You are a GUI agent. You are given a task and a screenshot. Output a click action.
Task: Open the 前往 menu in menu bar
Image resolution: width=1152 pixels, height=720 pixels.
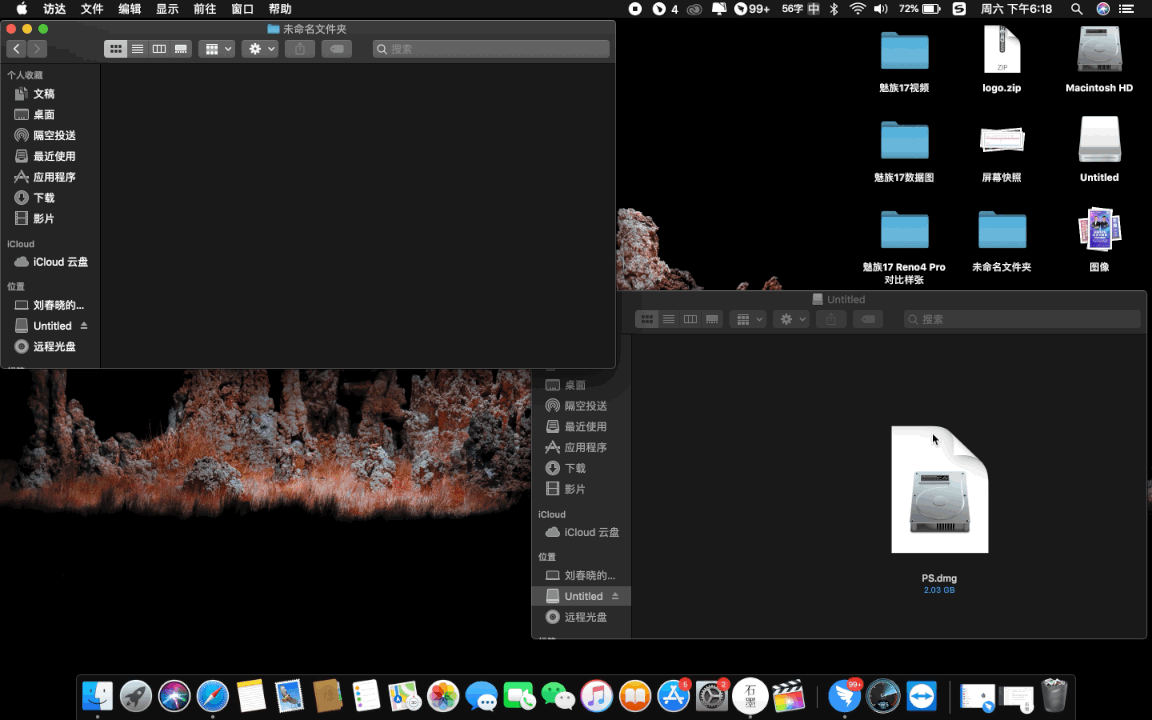point(204,9)
